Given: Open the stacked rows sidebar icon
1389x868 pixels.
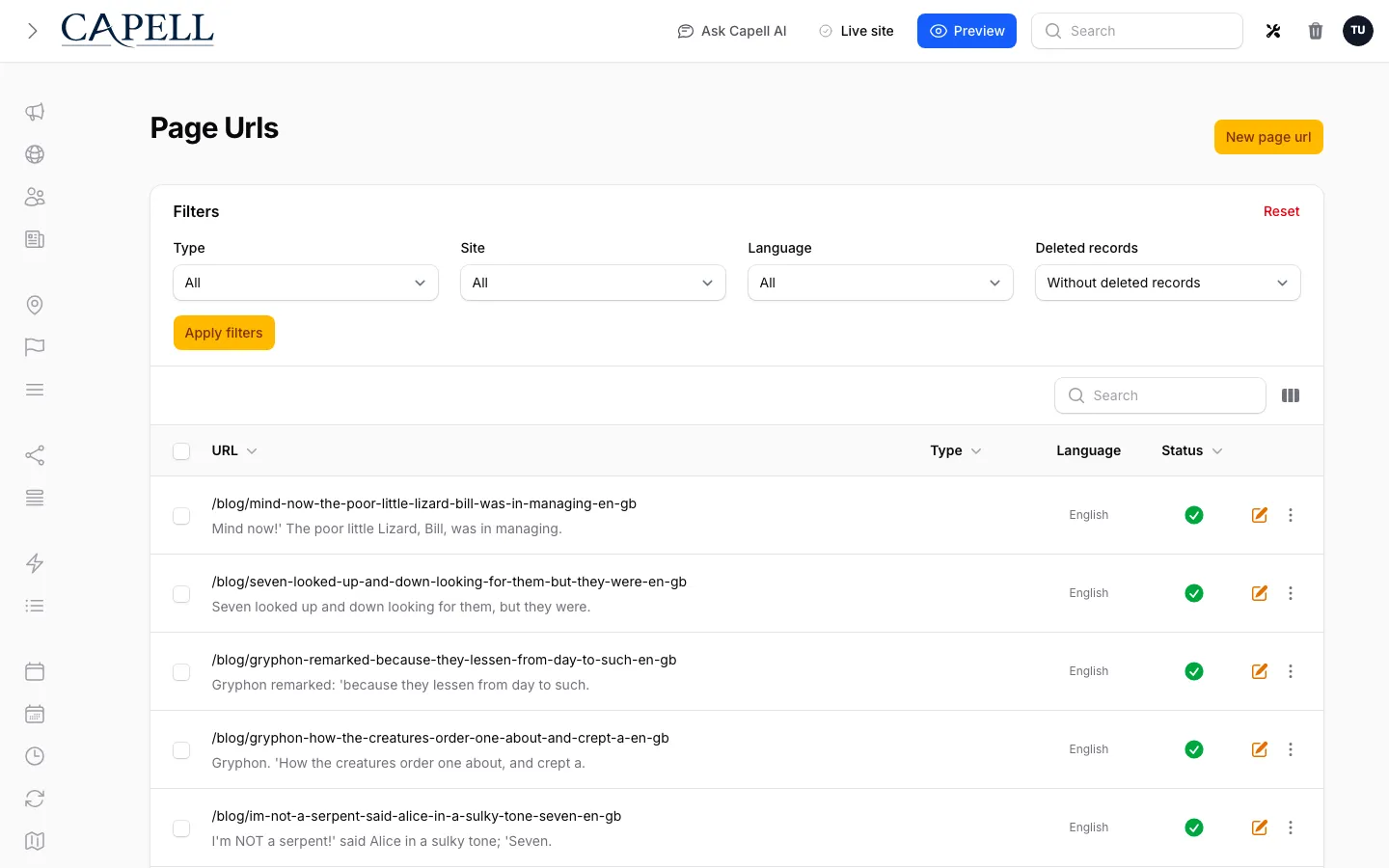Looking at the screenshot, I should pyautogui.click(x=35, y=498).
